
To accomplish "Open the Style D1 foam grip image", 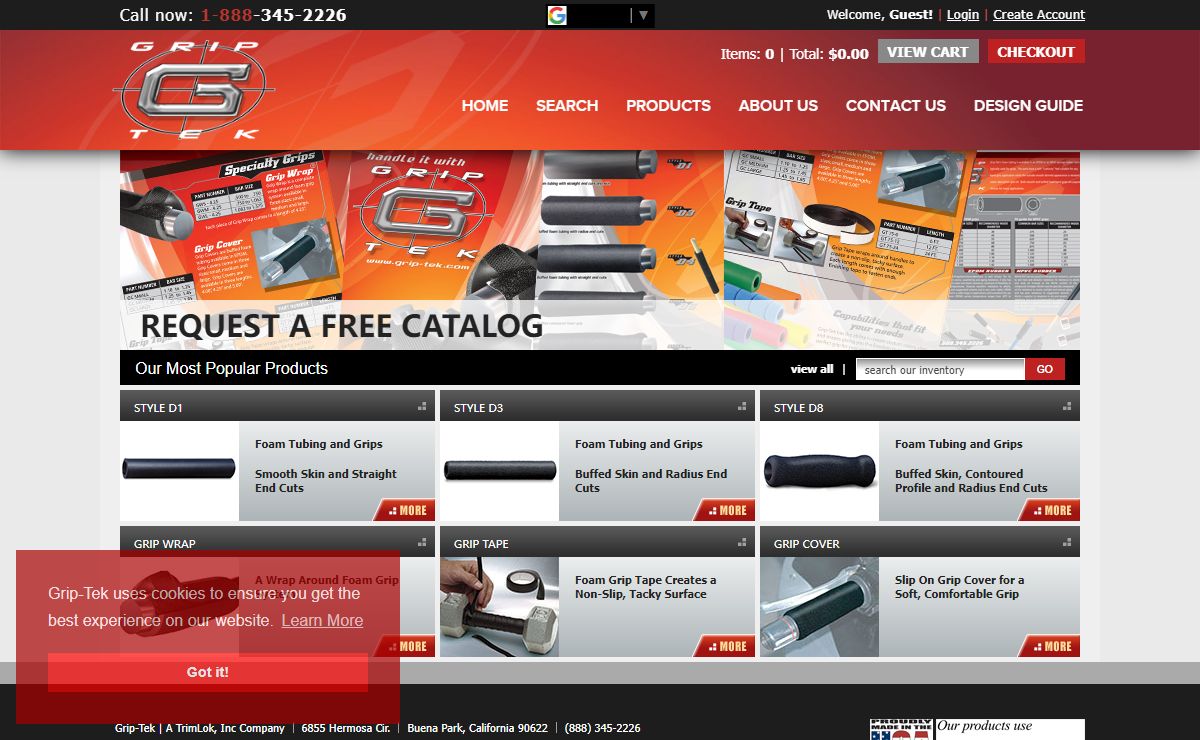I will (179, 469).
